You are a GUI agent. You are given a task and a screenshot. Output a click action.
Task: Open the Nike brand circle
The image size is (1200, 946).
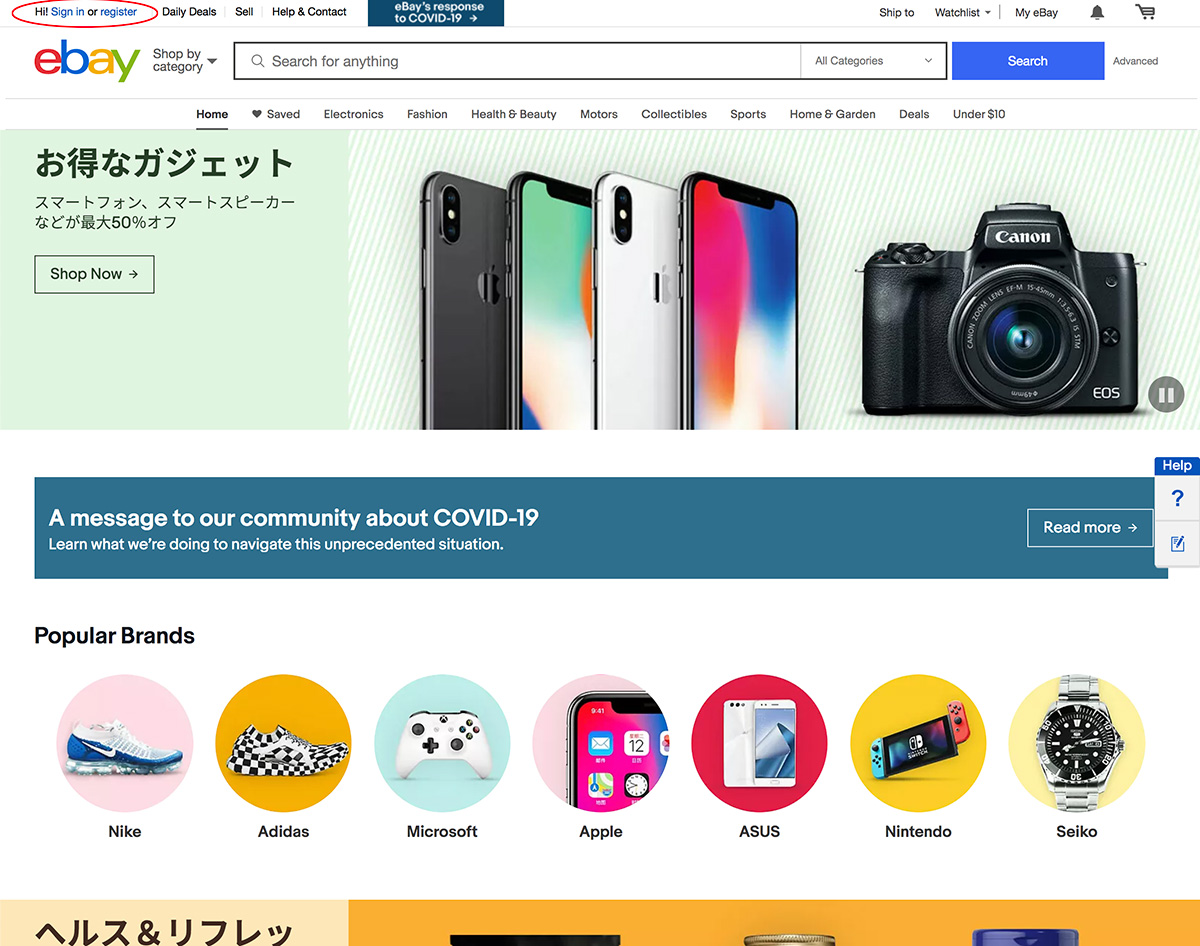pyautogui.click(x=124, y=743)
